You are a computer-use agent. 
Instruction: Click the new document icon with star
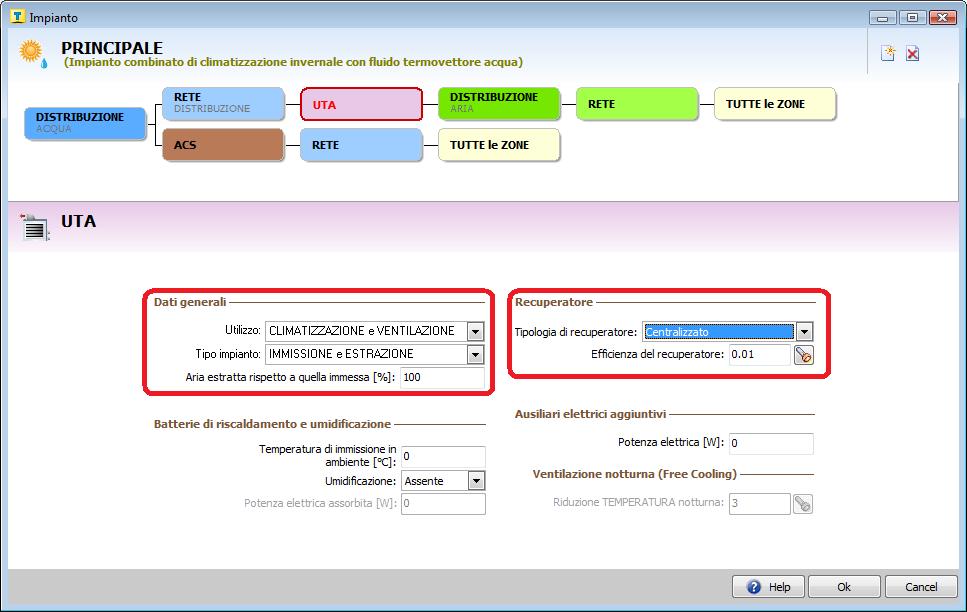click(x=887, y=54)
